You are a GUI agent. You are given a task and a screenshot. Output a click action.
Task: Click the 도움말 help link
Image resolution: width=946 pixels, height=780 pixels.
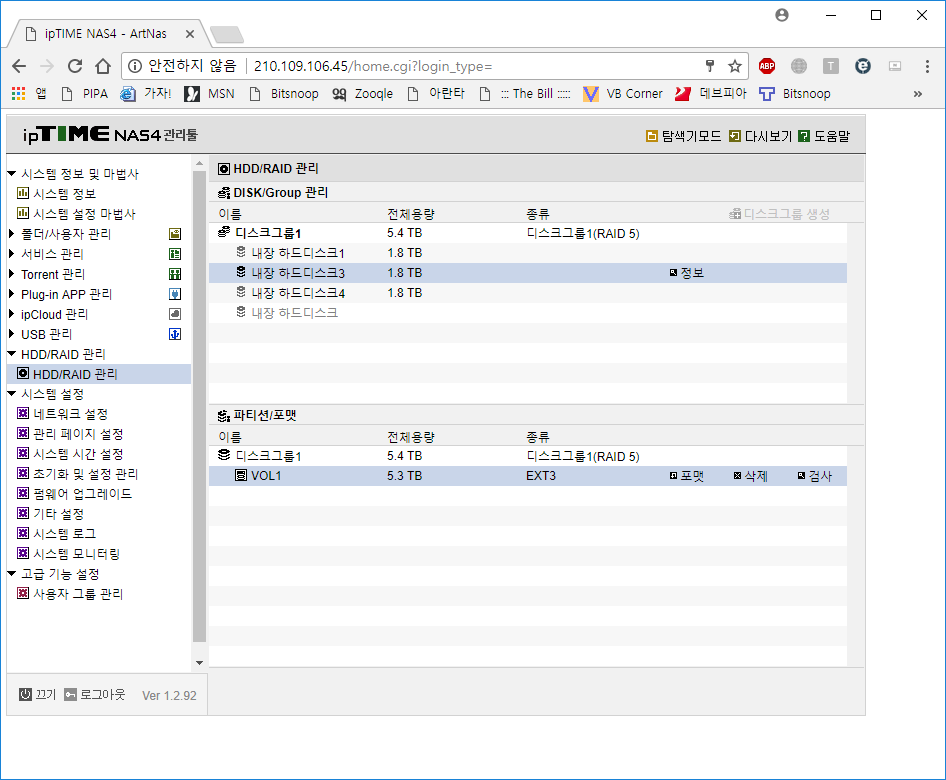point(824,136)
